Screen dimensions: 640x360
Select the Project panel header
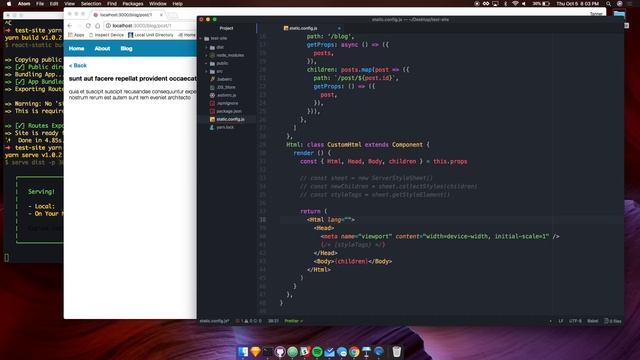(x=227, y=28)
